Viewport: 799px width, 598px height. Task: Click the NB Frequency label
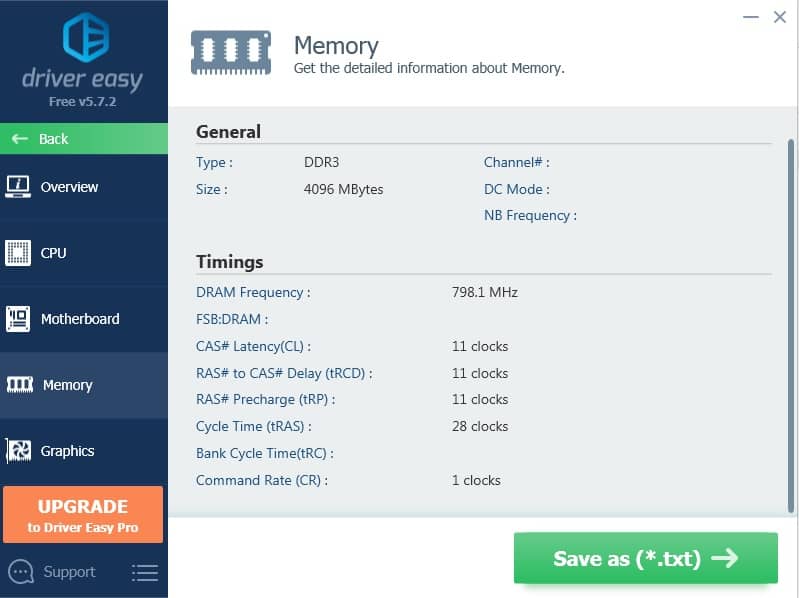point(530,215)
